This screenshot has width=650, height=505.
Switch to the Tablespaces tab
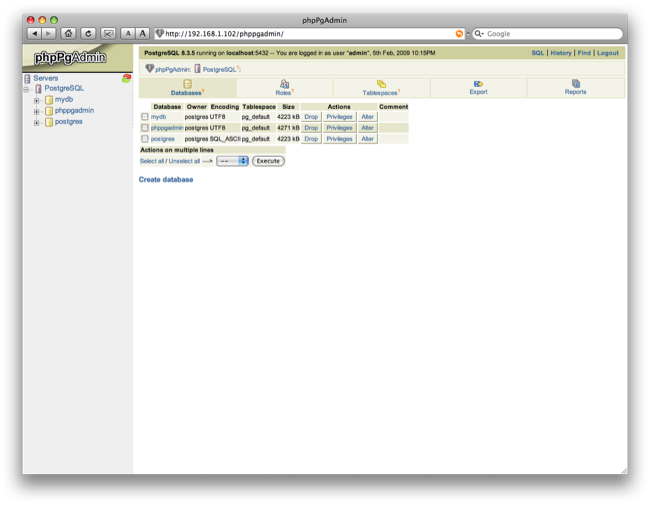pos(381,88)
